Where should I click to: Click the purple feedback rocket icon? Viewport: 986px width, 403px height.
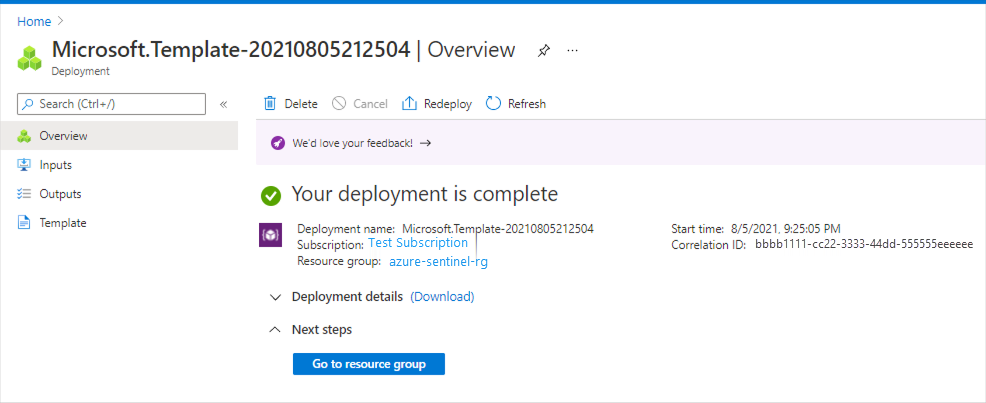tap(277, 143)
